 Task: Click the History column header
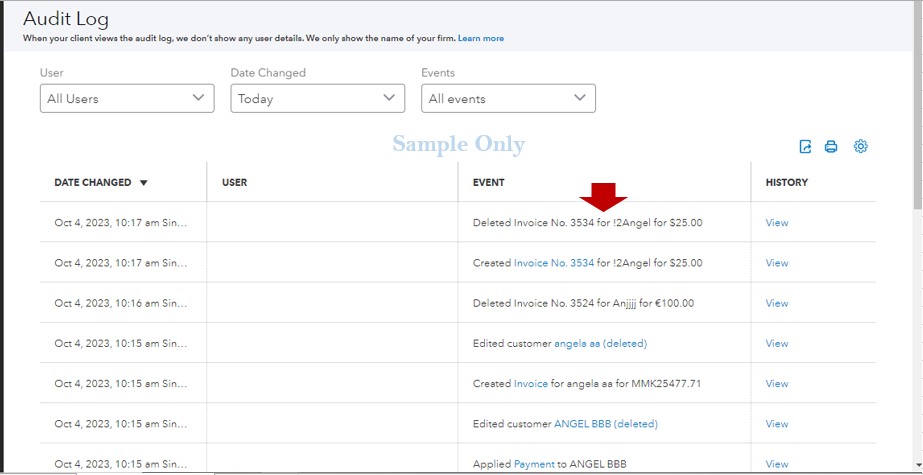(x=786, y=183)
